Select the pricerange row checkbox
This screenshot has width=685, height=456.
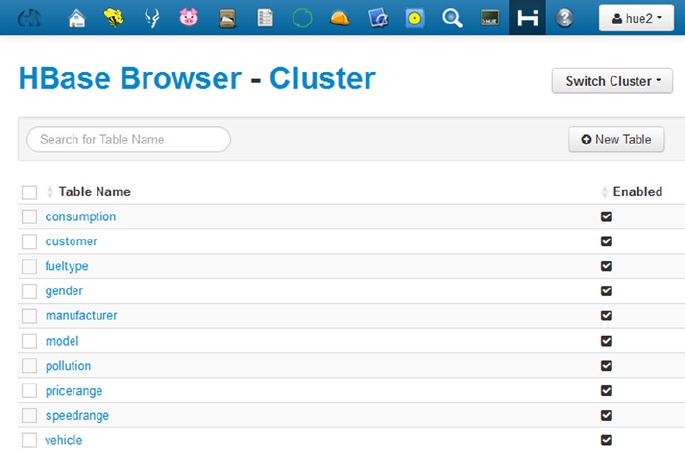click(29, 390)
